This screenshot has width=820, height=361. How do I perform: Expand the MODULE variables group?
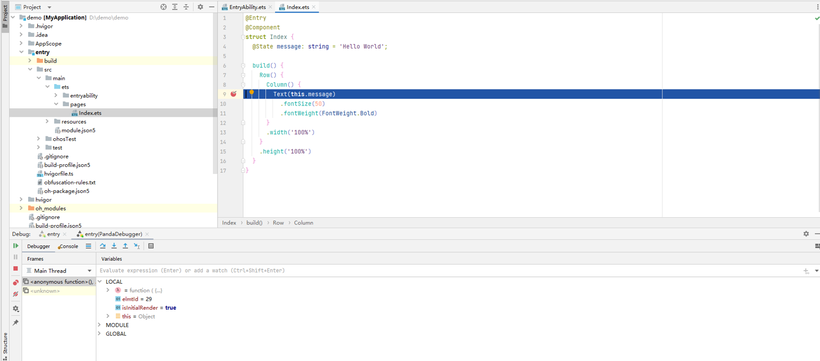click(100, 325)
